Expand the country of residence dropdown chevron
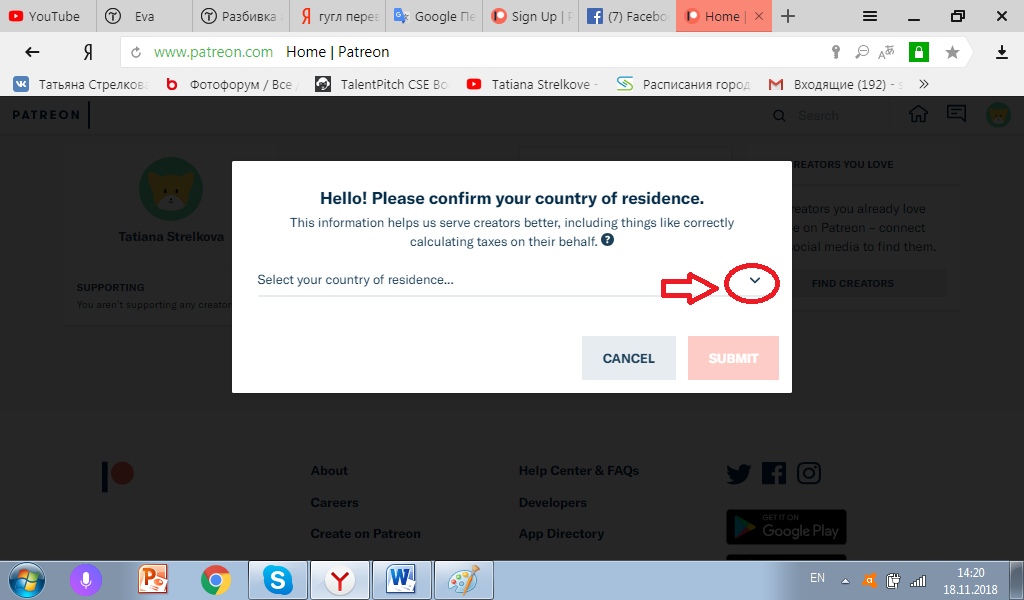The height and width of the screenshot is (600, 1024). (755, 280)
